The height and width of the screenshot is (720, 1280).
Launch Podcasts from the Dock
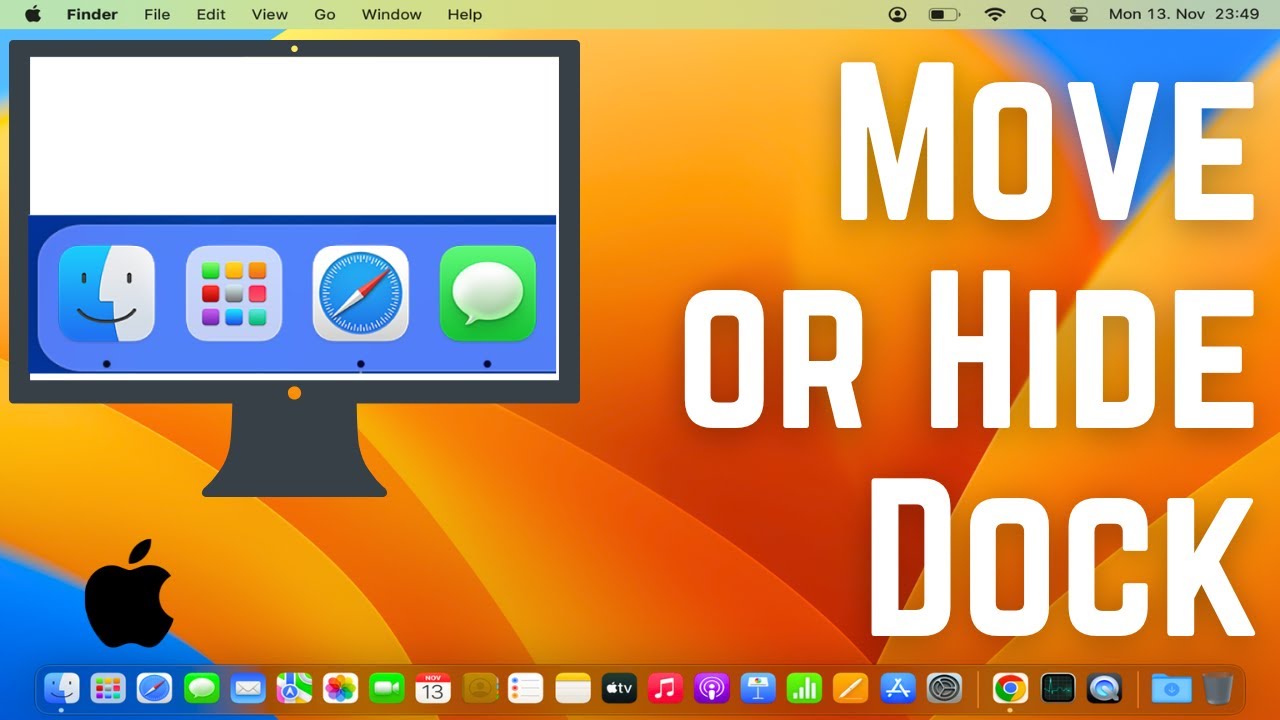pos(712,688)
